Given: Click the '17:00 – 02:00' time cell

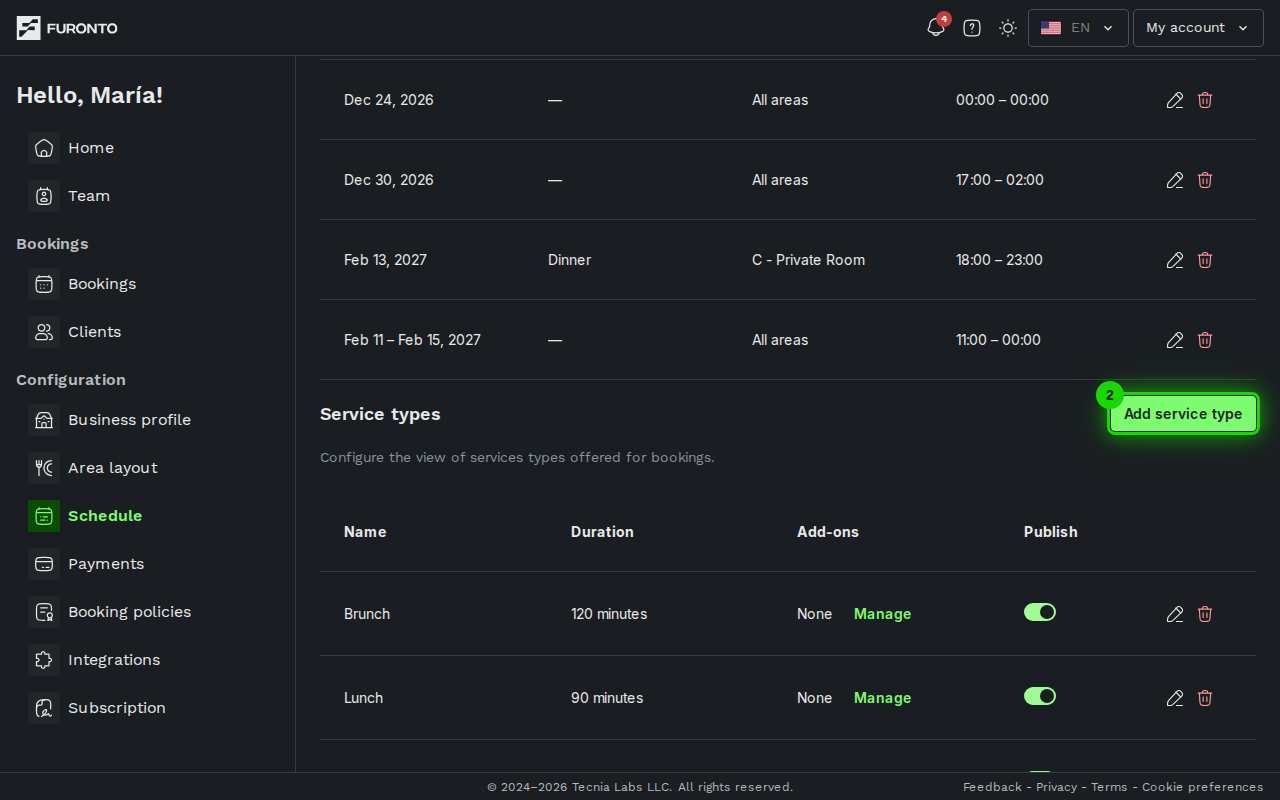Looking at the screenshot, I should [999, 180].
